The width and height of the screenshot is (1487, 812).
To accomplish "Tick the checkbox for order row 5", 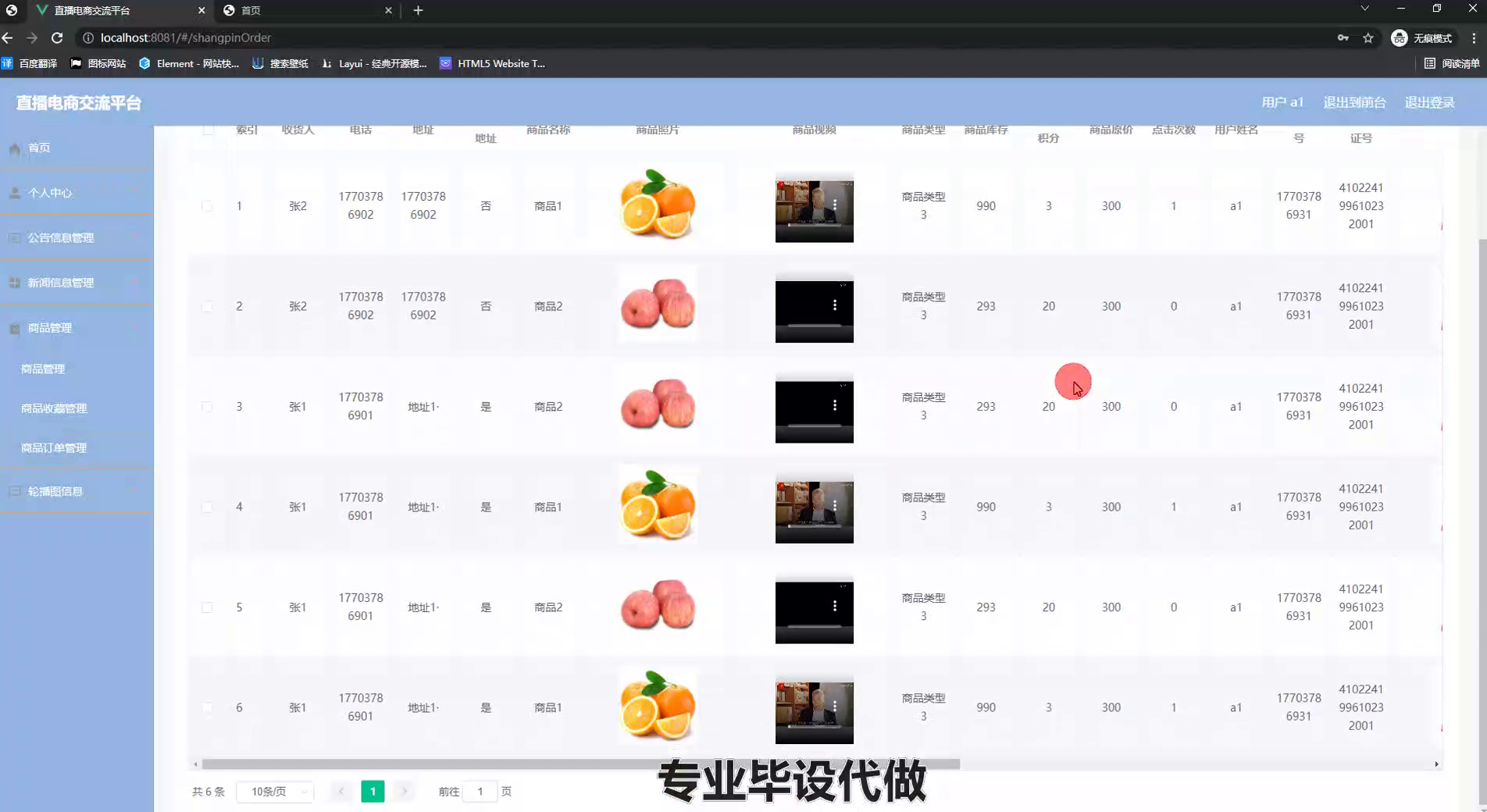I will 207,607.
